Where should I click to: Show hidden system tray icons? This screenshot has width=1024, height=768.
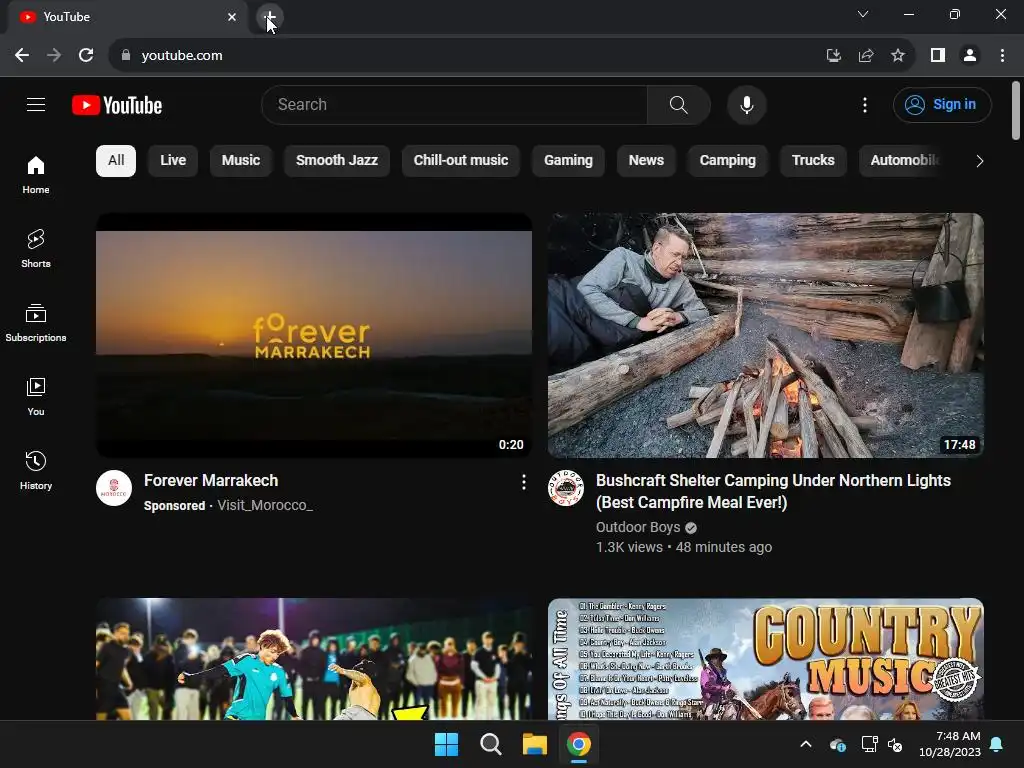[806, 744]
